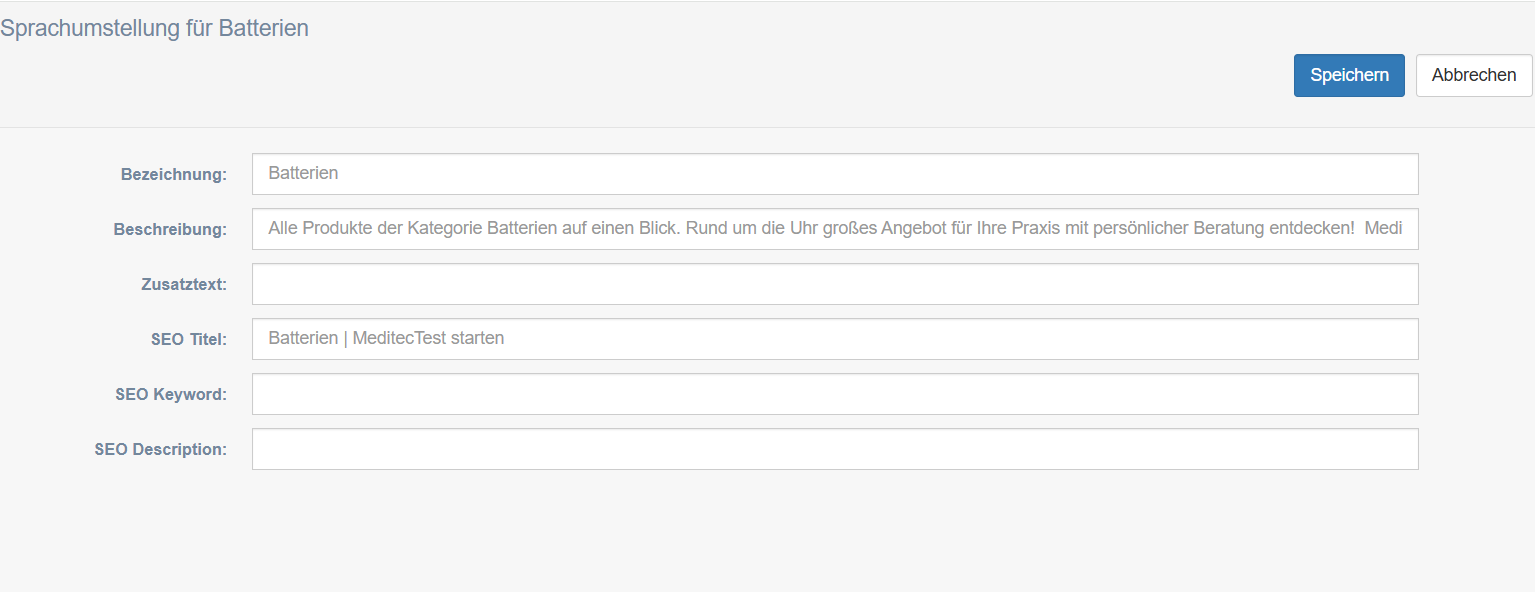
Task: Click inside the SEO Description field
Action: click(x=835, y=449)
